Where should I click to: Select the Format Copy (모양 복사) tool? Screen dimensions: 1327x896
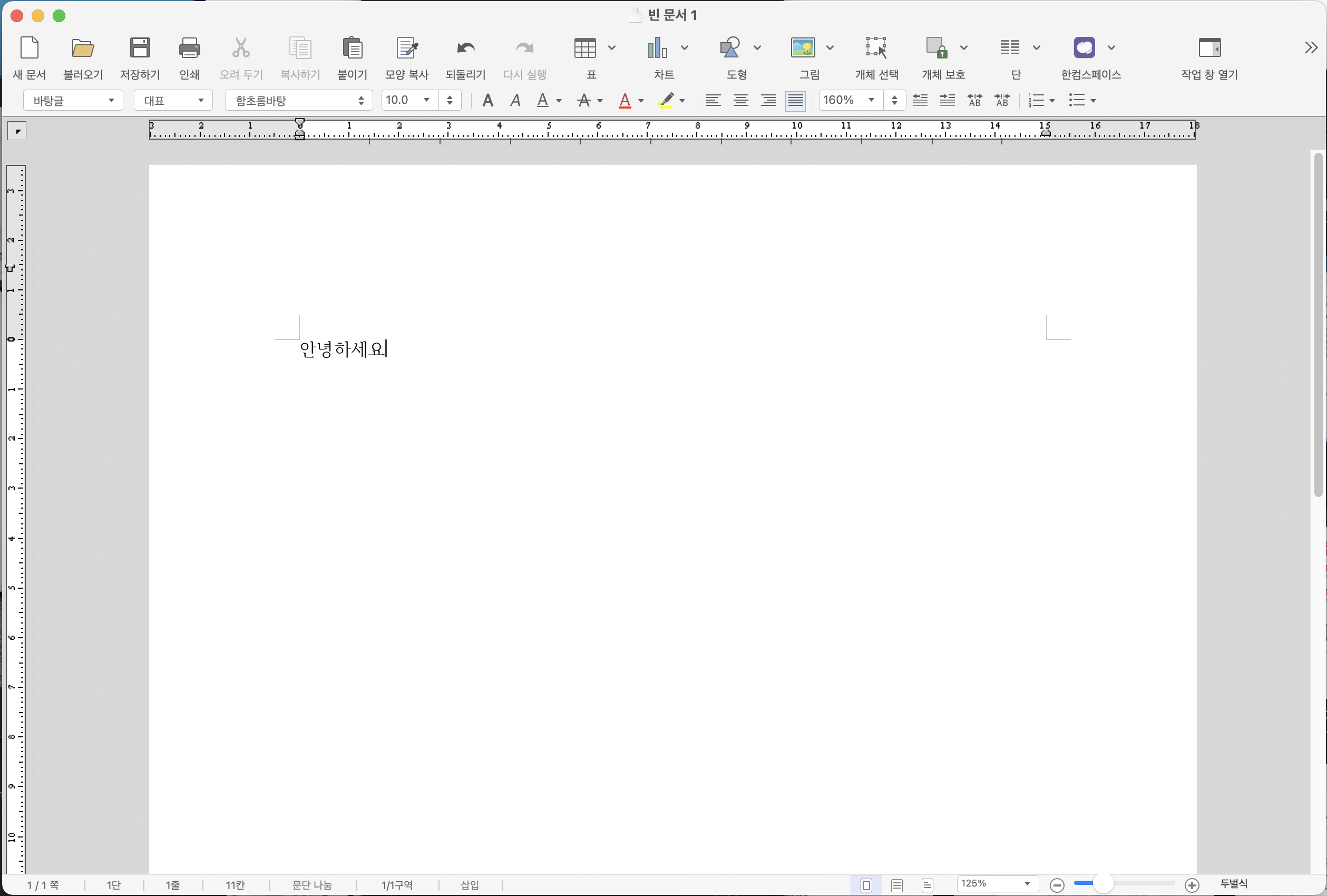tap(406, 48)
